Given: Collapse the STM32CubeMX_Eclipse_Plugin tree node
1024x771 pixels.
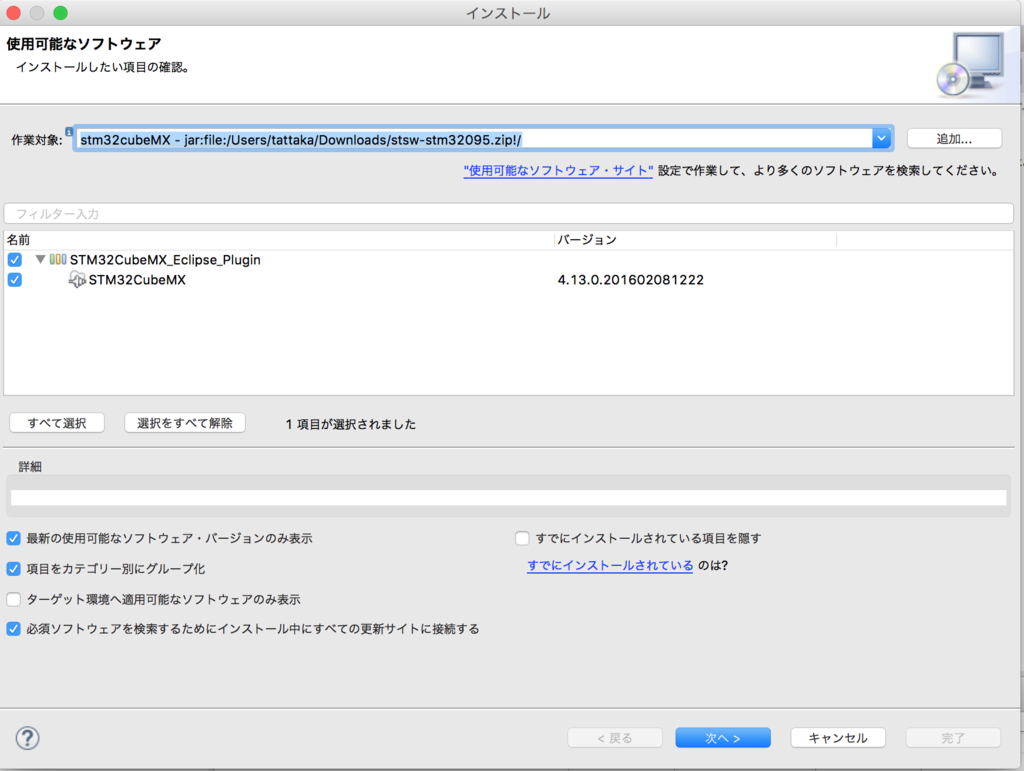Looking at the screenshot, I should (40, 259).
